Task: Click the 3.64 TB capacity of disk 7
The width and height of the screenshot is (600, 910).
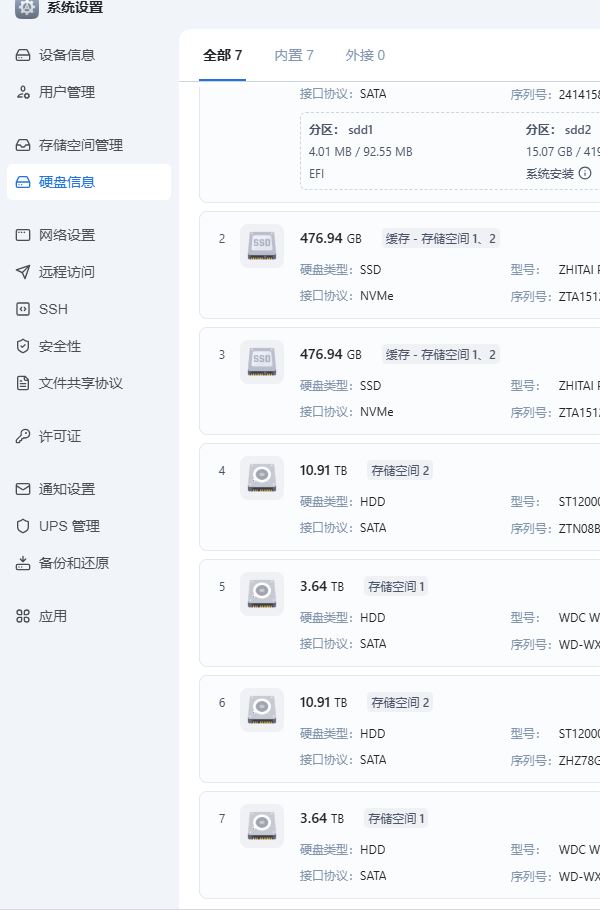Action: [321, 819]
